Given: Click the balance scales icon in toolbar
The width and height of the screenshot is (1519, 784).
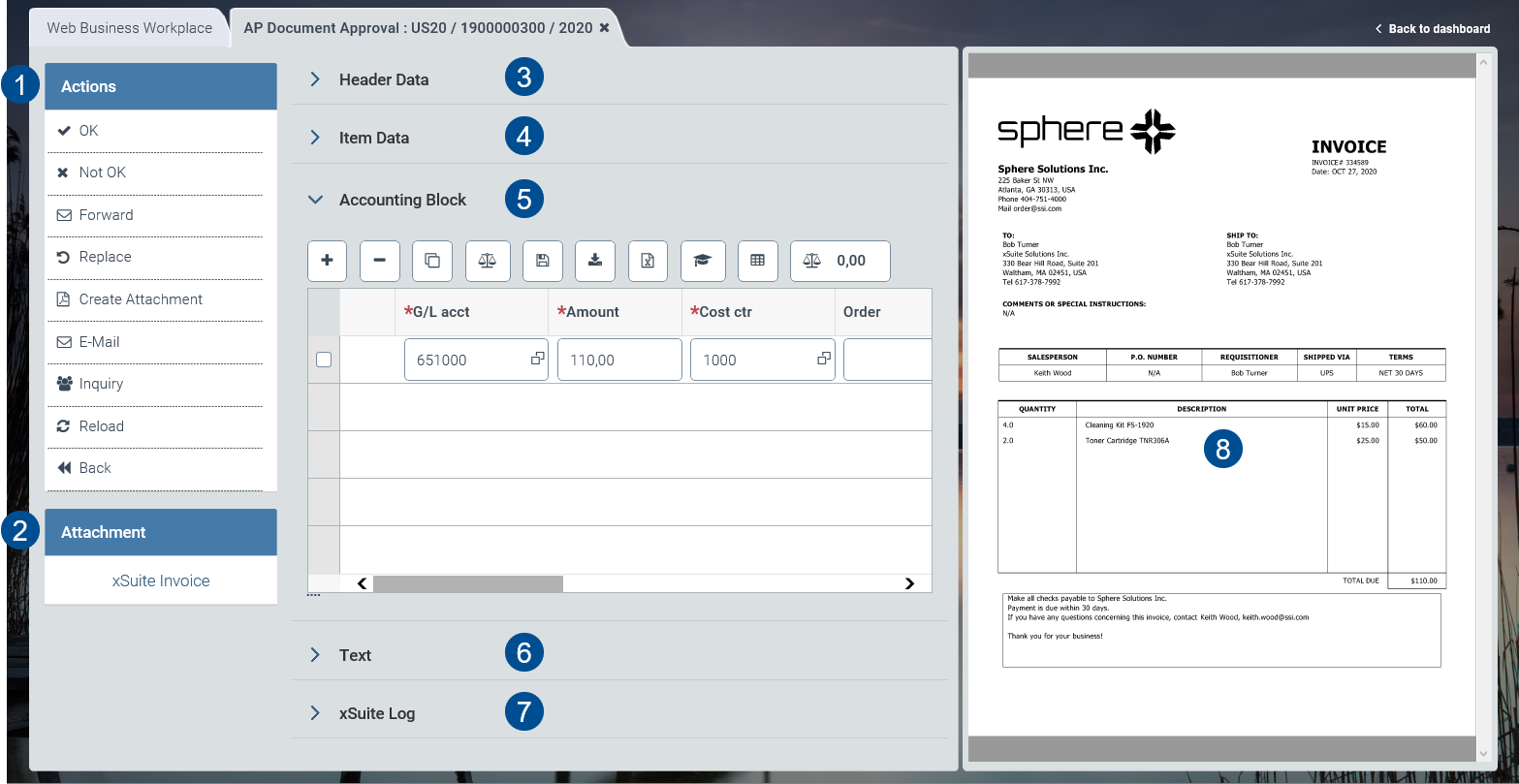Looking at the screenshot, I should click(488, 261).
